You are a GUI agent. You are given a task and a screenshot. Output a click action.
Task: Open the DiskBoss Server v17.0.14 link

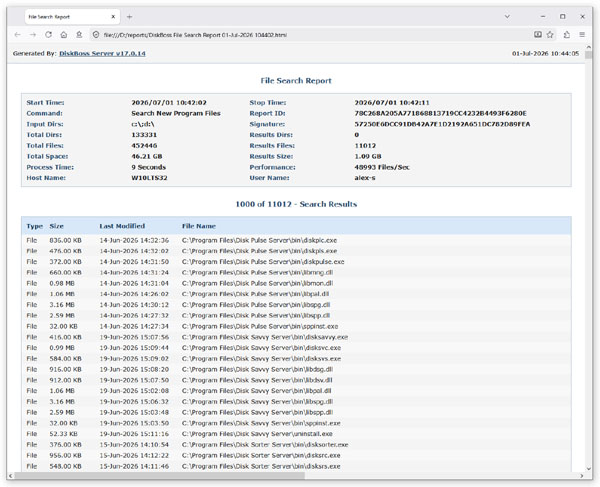coord(102,54)
